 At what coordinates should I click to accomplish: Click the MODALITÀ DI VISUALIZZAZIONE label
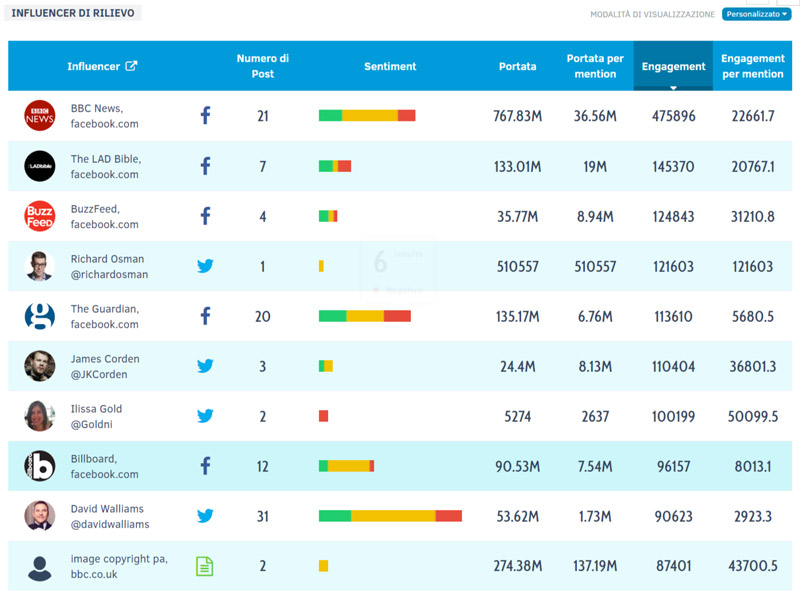[653, 14]
